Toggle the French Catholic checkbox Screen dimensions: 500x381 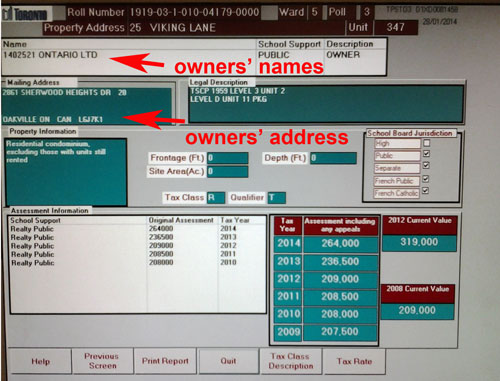426,191
